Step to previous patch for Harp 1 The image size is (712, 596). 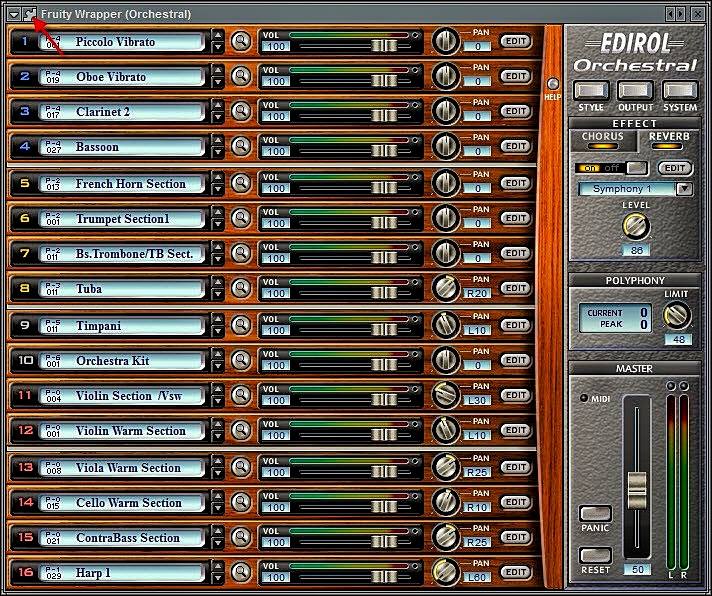click(218, 566)
